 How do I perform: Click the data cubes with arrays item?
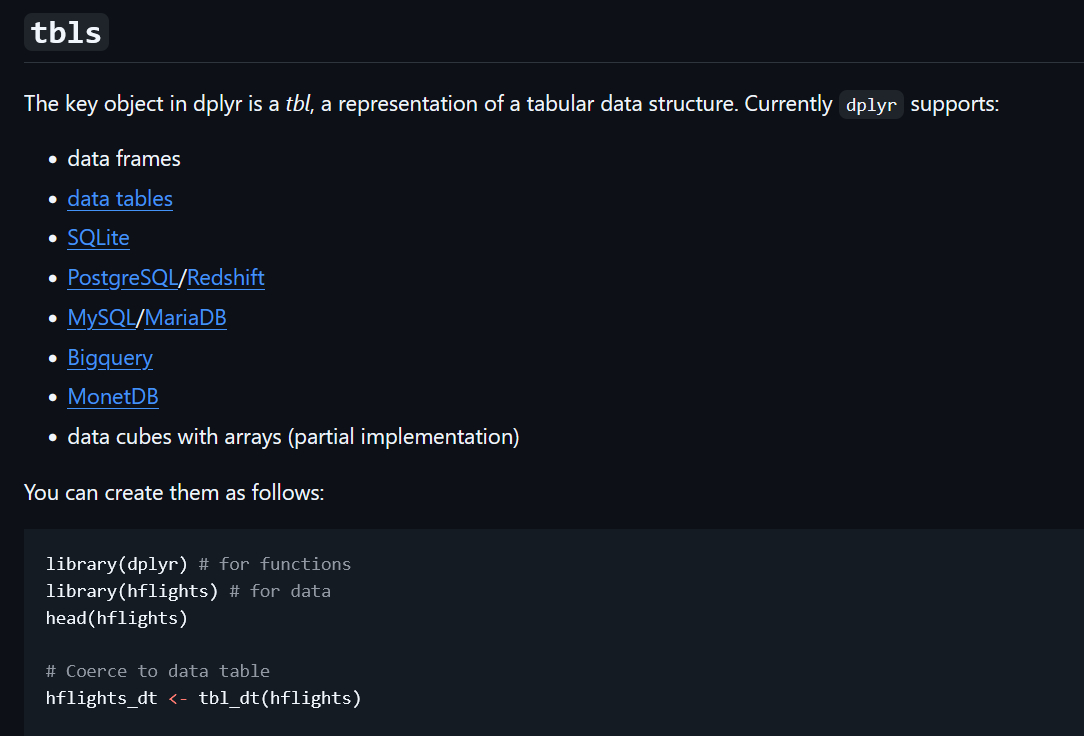coord(293,437)
